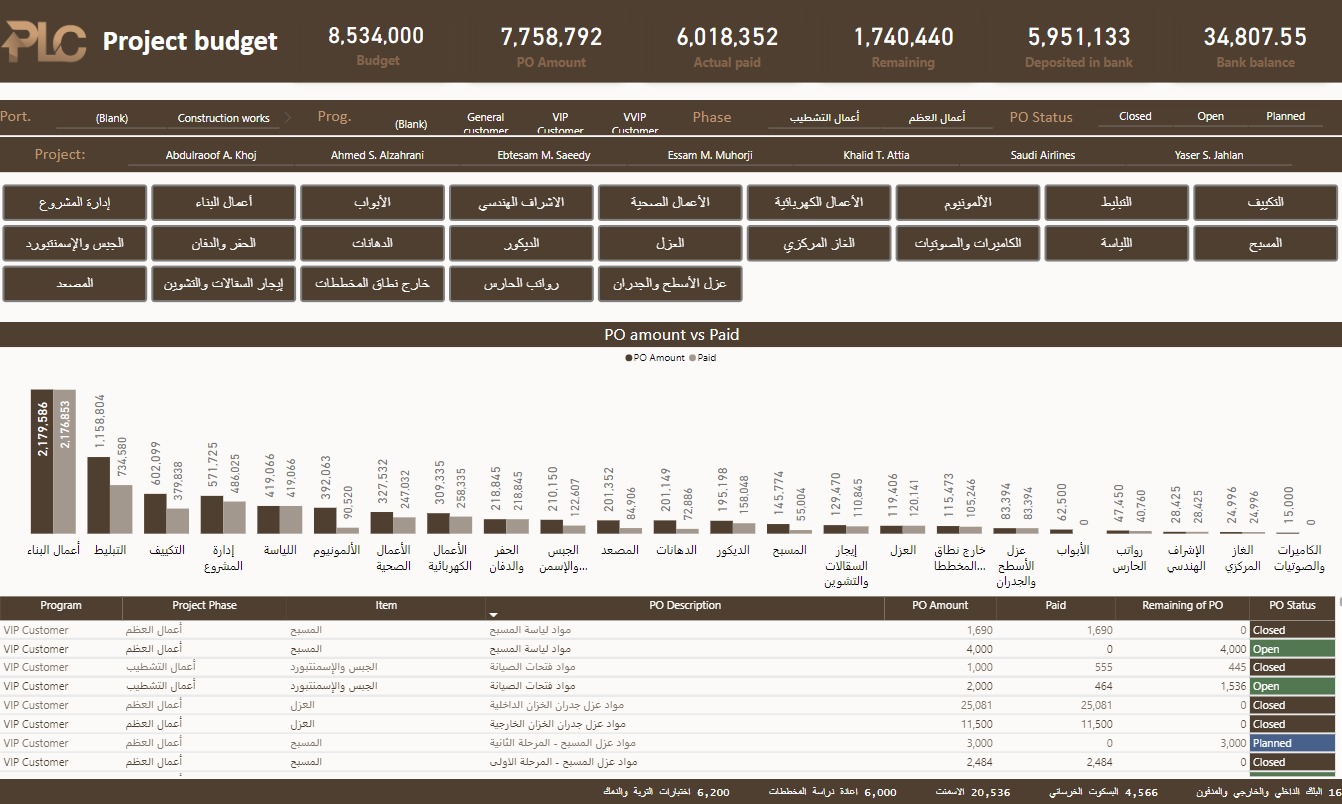This screenshot has width=1342, height=804.
Task: Click the الغاز المركزي item button
Action: tap(819, 243)
